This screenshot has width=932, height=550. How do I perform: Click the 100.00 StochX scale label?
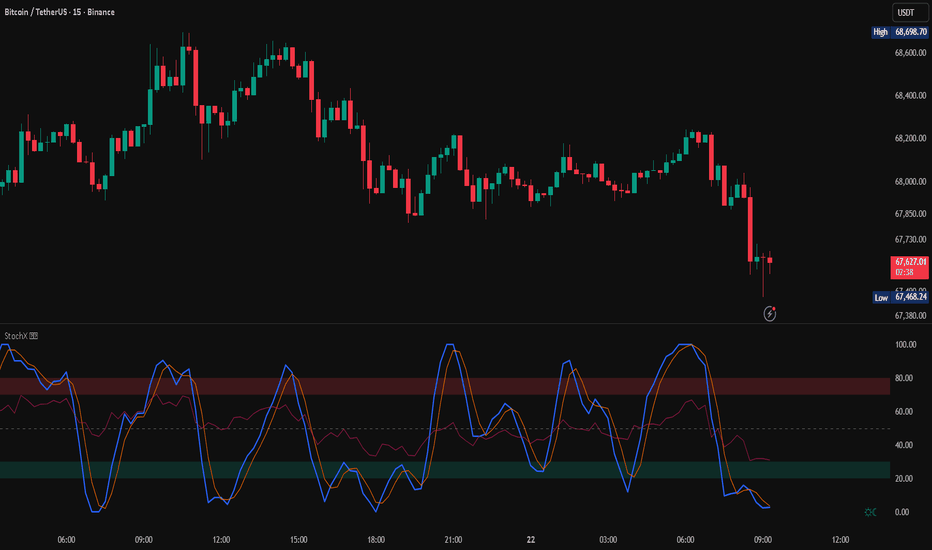[x=906, y=344]
